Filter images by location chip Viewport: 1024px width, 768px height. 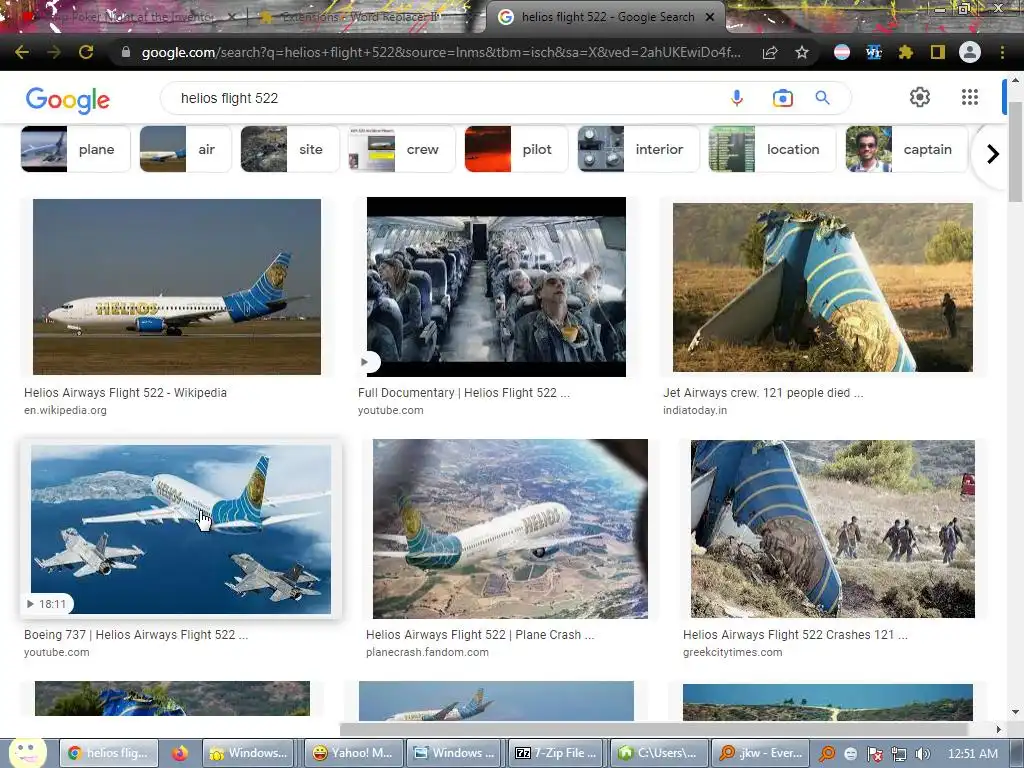point(772,149)
